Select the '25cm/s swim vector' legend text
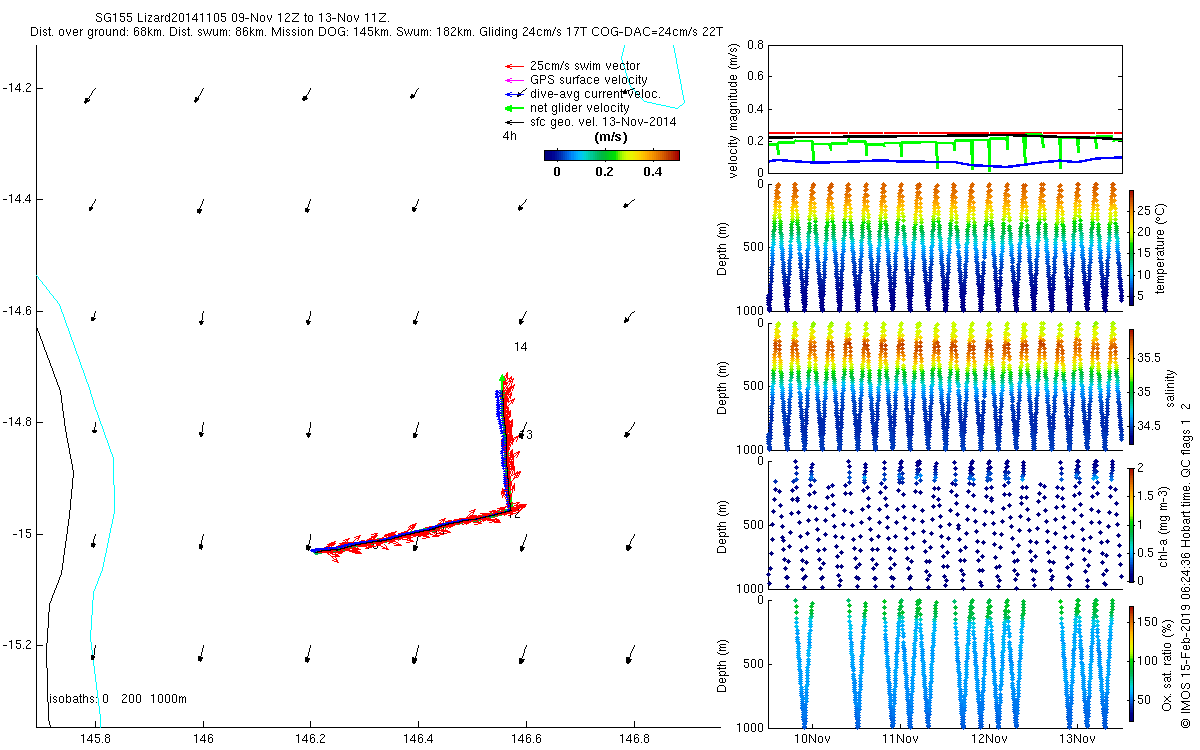1200x750 pixels. [585, 66]
